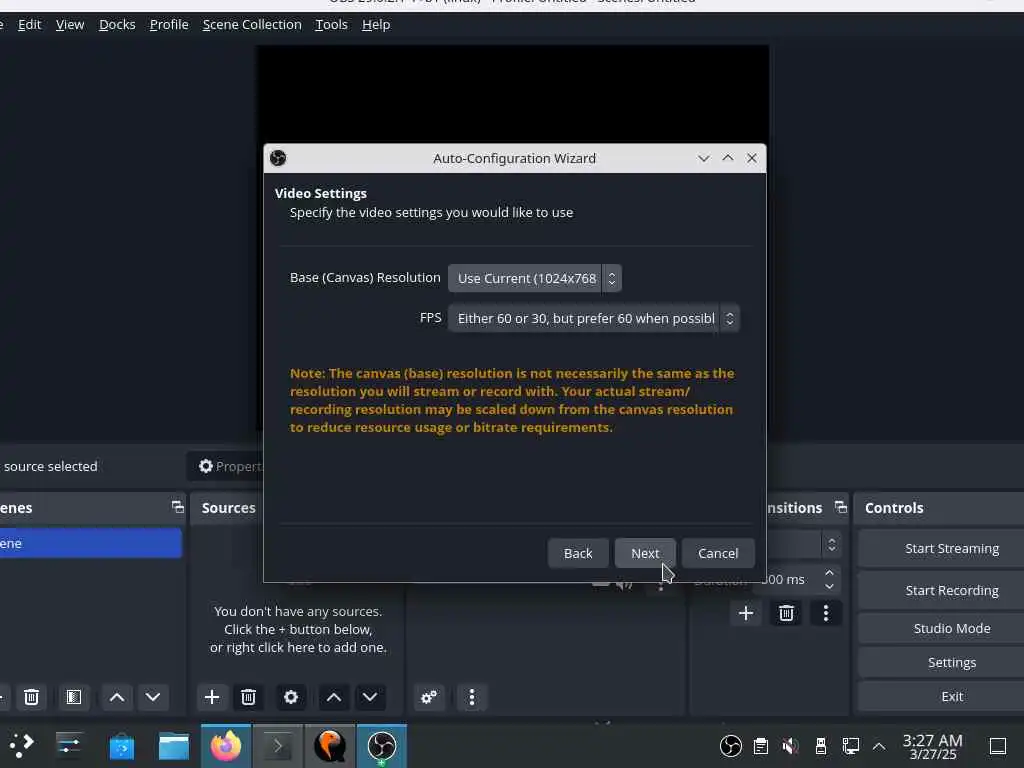Open advanced audio properties gears icon
Screen dimensions: 1024x768
pos(429,697)
